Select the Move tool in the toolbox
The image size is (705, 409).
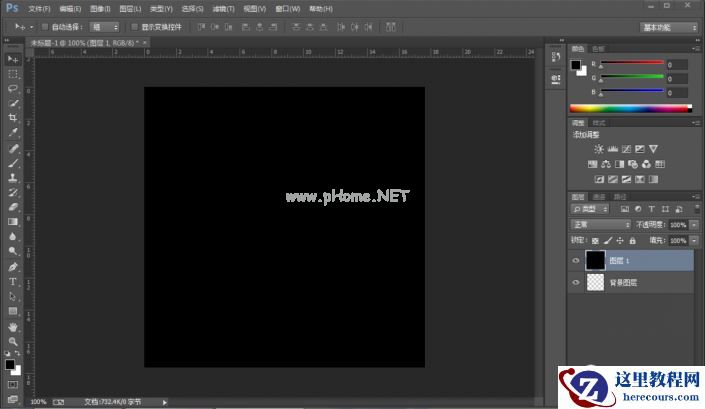click(x=13, y=59)
